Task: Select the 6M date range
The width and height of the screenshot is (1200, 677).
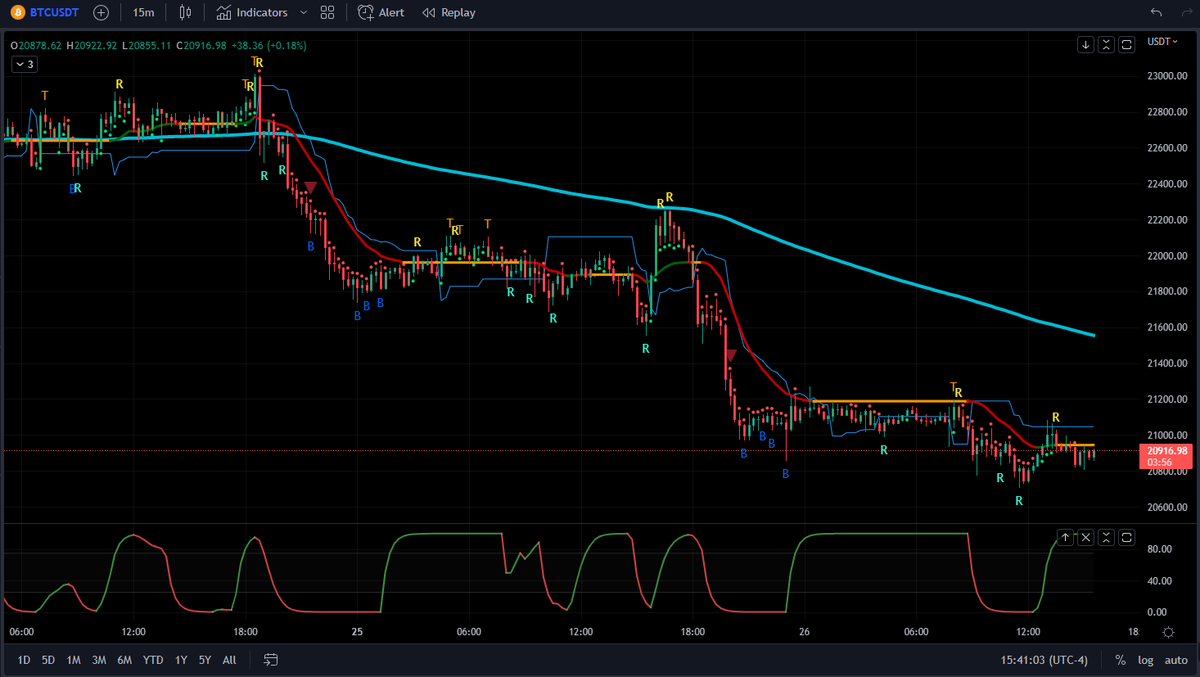Action: coord(124,660)
